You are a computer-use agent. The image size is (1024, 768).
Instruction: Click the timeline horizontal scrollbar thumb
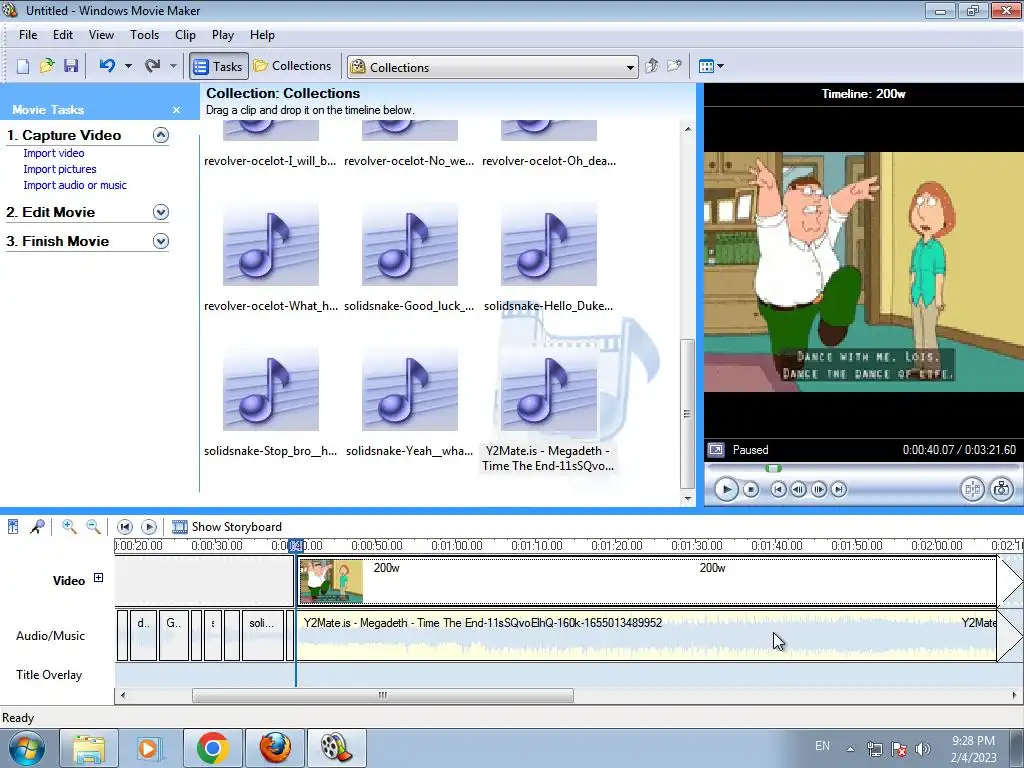click(x=383, y=696)
